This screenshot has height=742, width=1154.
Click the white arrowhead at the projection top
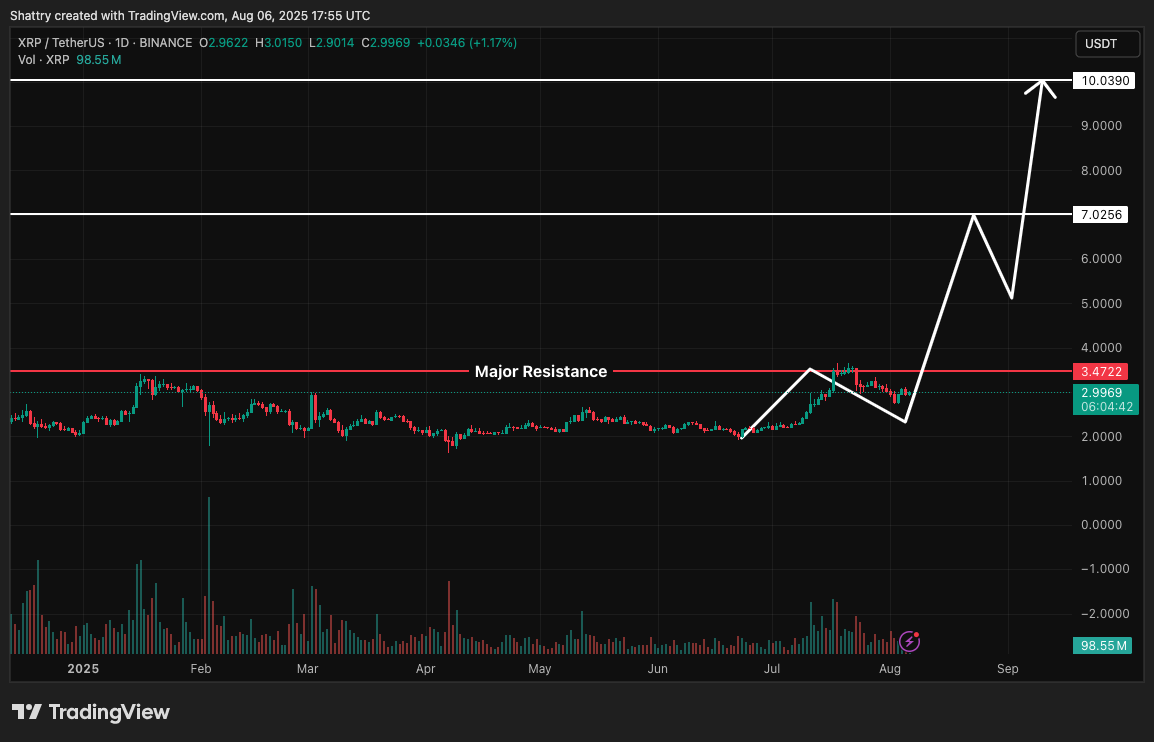(x=1042, y=87)
